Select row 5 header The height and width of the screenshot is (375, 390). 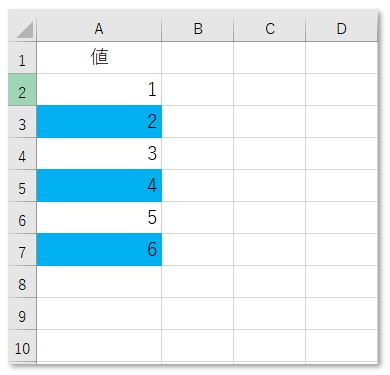[22, 186]
